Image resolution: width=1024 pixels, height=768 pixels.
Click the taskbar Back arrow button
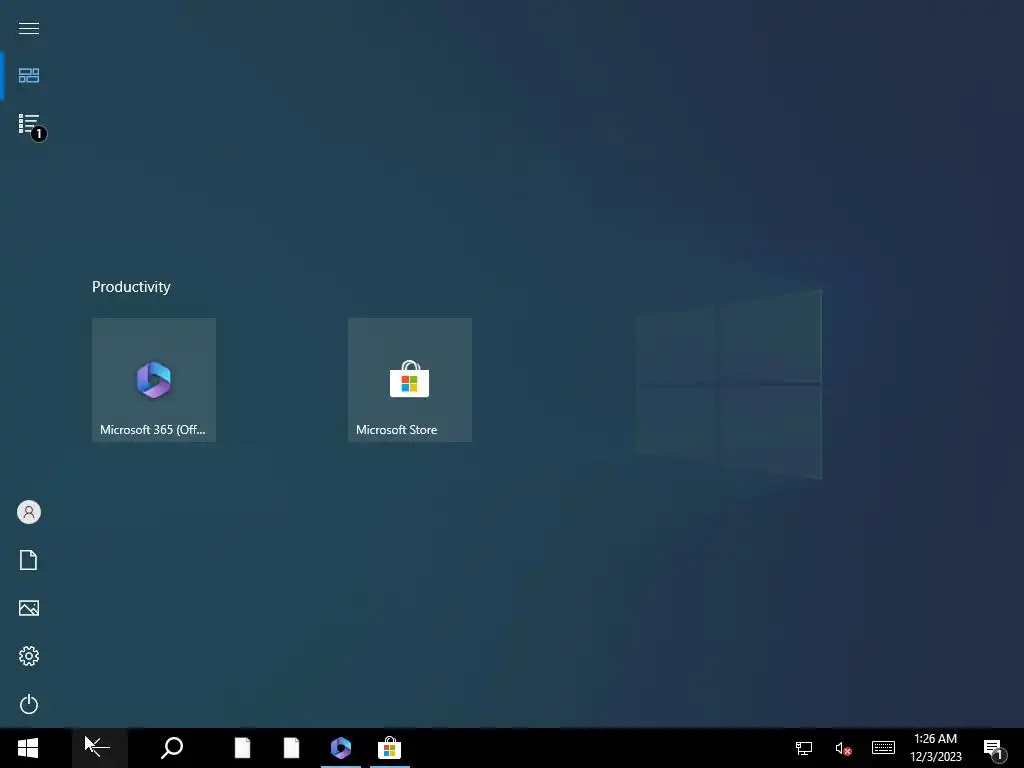click(99, 748)
